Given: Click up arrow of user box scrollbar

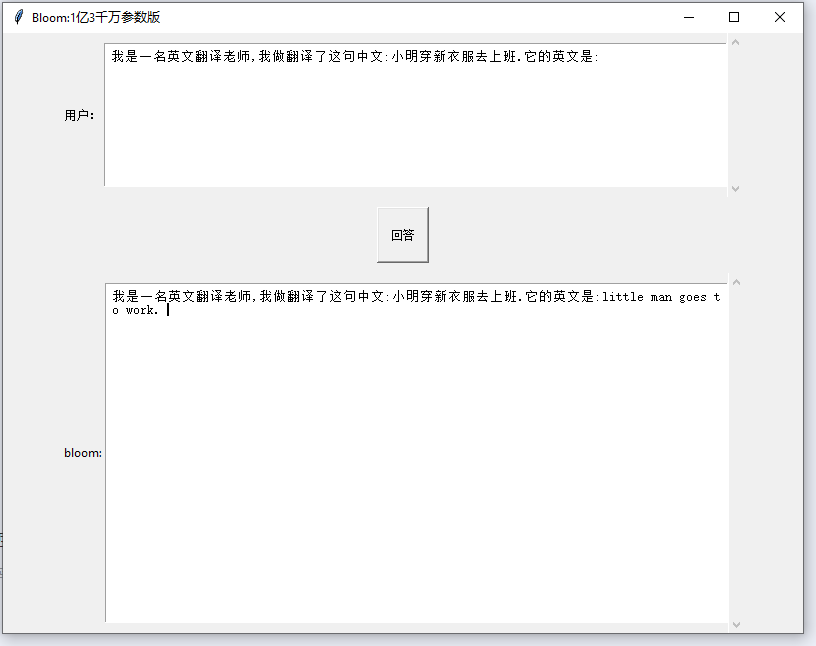Looking at the screenshot, I should 735,42.
